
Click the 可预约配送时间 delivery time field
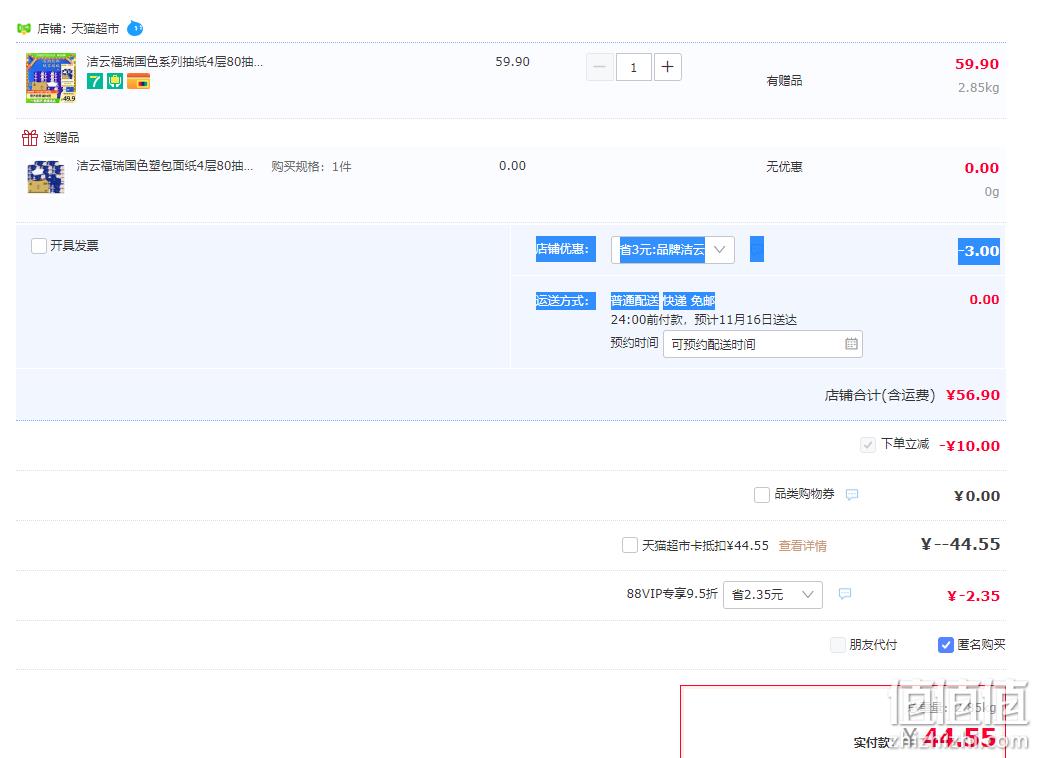(x=763, y=344)
